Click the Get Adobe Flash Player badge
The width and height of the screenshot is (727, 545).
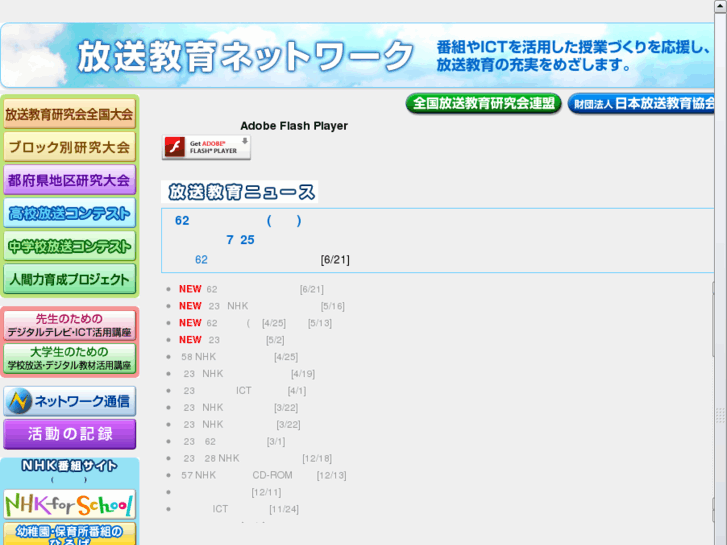point(206,147)
